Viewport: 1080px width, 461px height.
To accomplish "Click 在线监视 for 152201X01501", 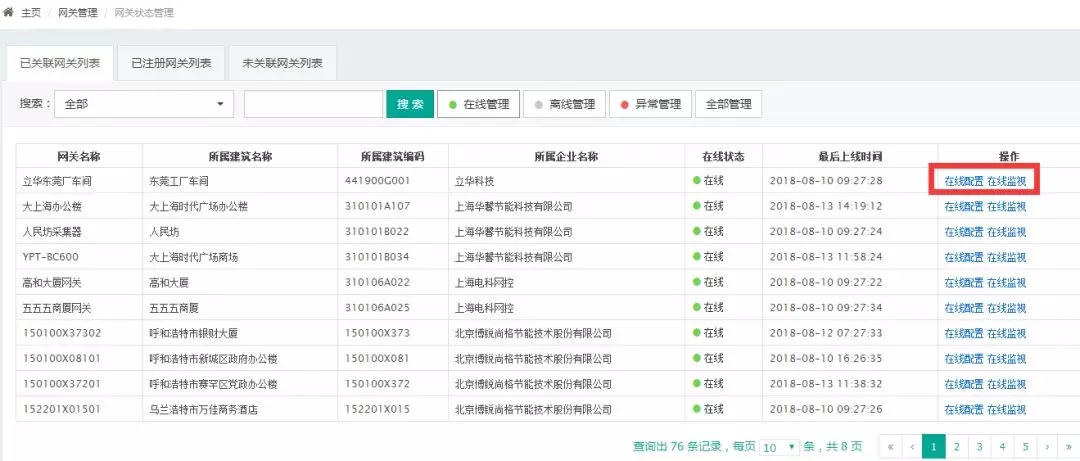I will point(1006,410).
